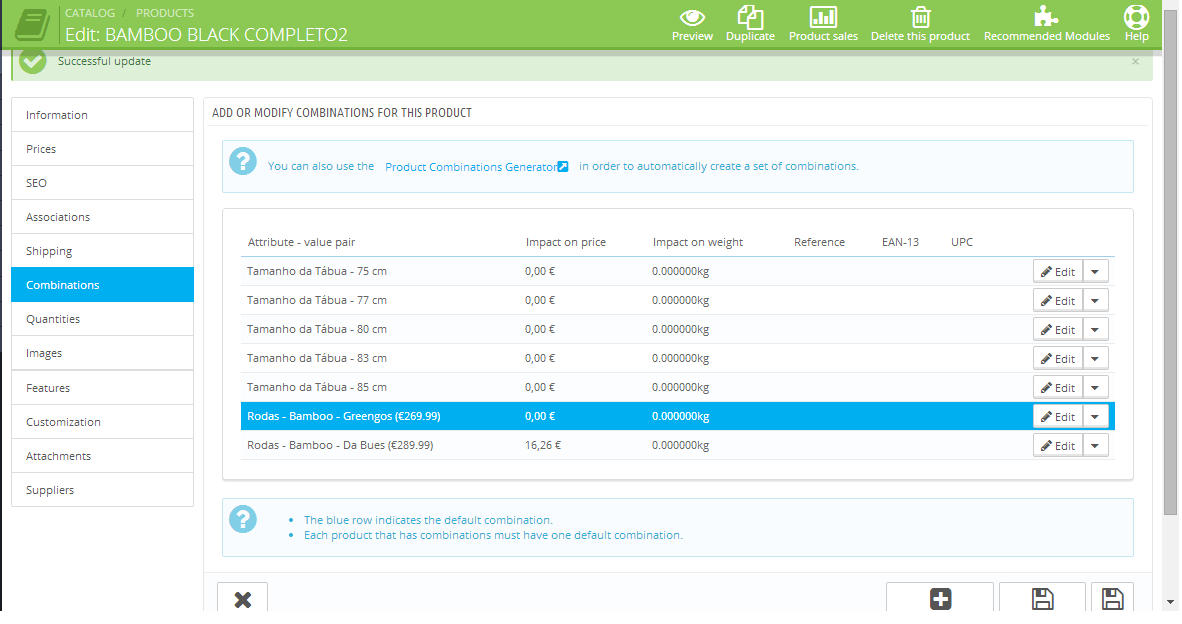
Task: Click the question mark icon near generator info
Action: 243,161
